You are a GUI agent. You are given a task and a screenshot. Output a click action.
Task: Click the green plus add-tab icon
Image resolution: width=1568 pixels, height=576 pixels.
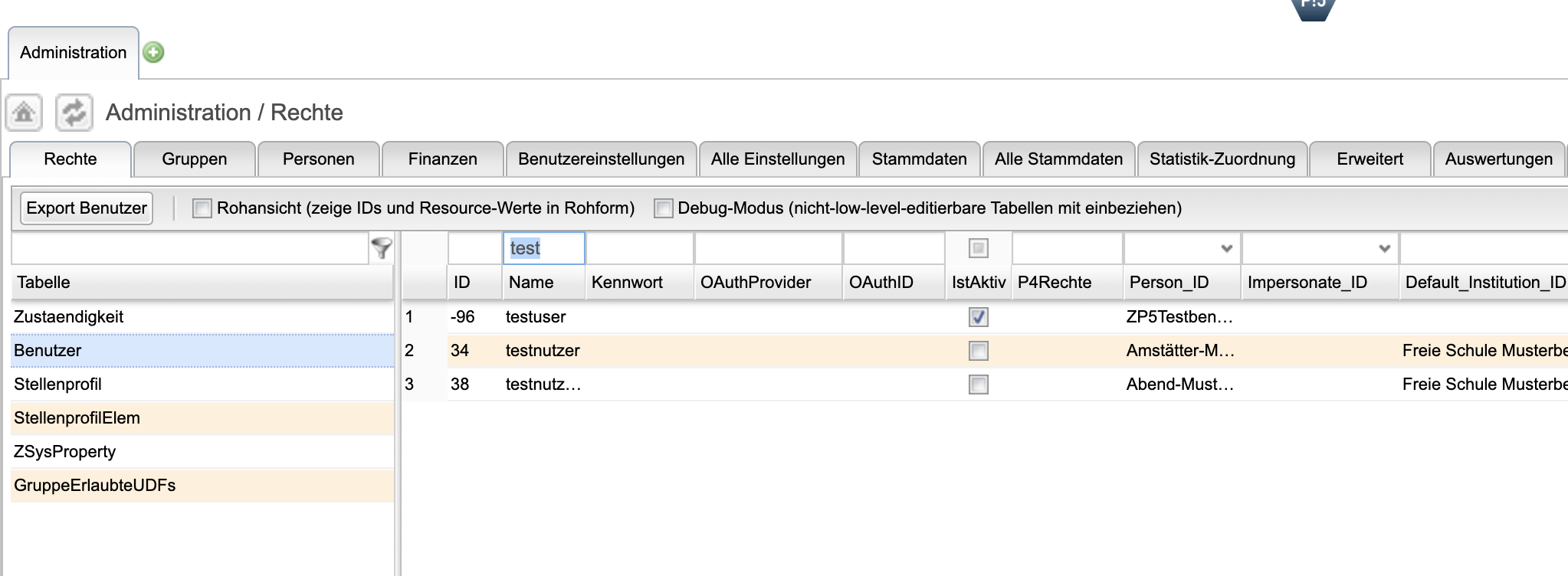(153, 52)
